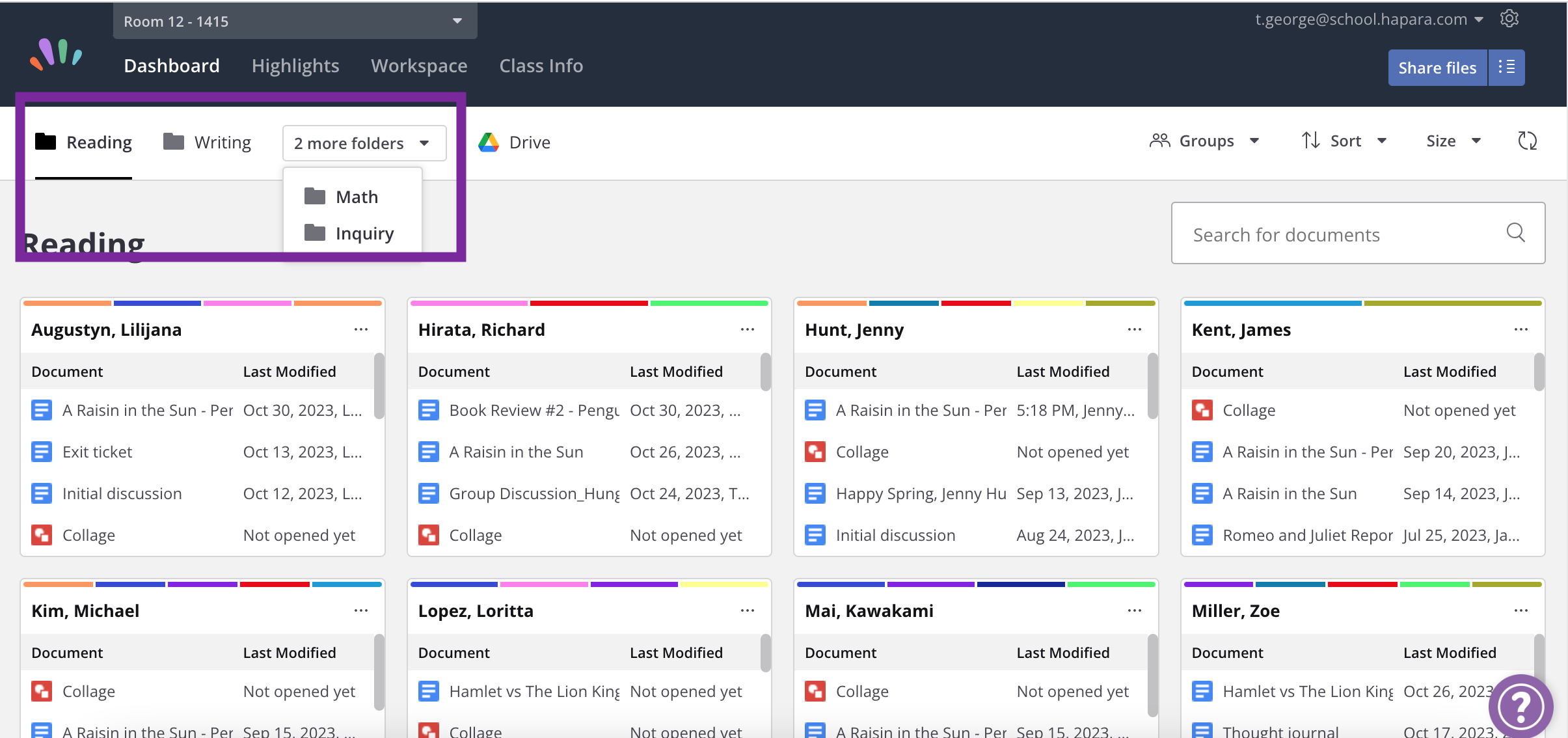Viewport: 1568px width, 738px height.
Task: Click the Share files button
Action: click(1437, 67)
